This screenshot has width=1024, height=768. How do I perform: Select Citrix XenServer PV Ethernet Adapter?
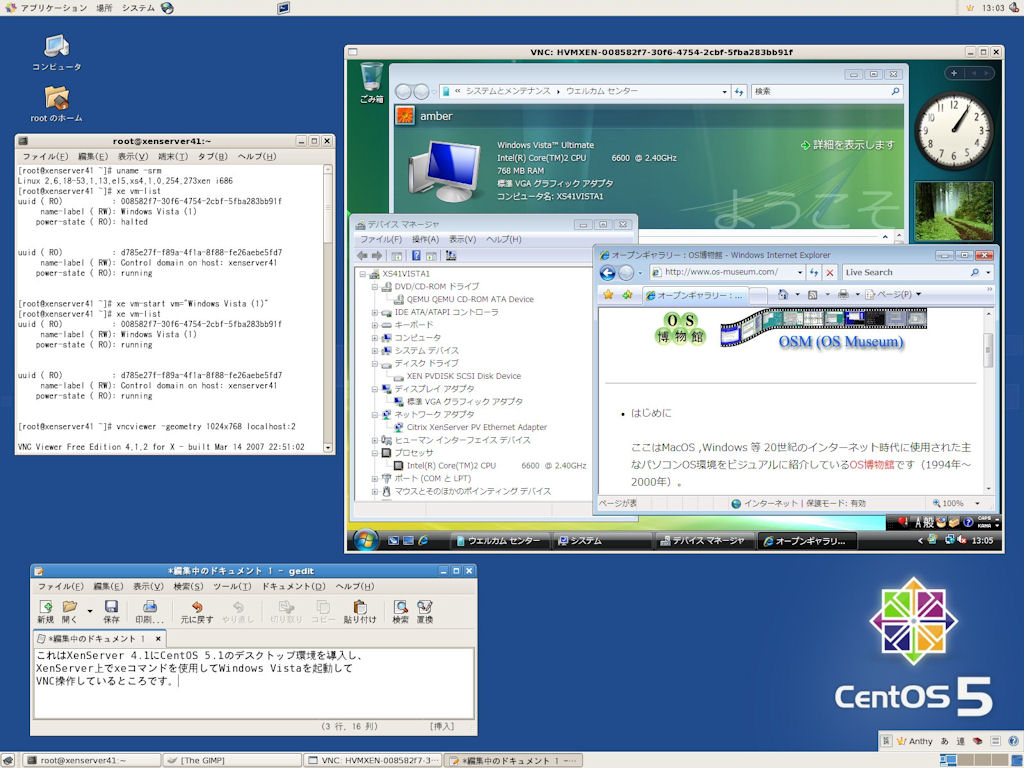pyautogui.click(x=477, y=427)
